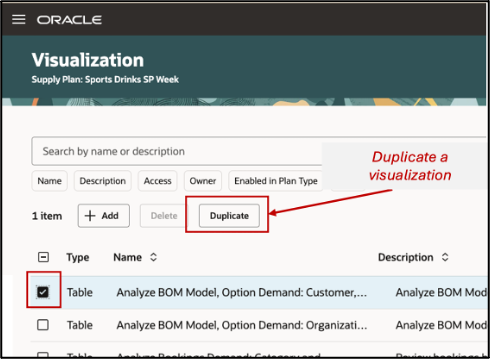Viewport: 490px width, 360px height.
Task: Choose the Owner filter chip
Action: coord(203,181)
